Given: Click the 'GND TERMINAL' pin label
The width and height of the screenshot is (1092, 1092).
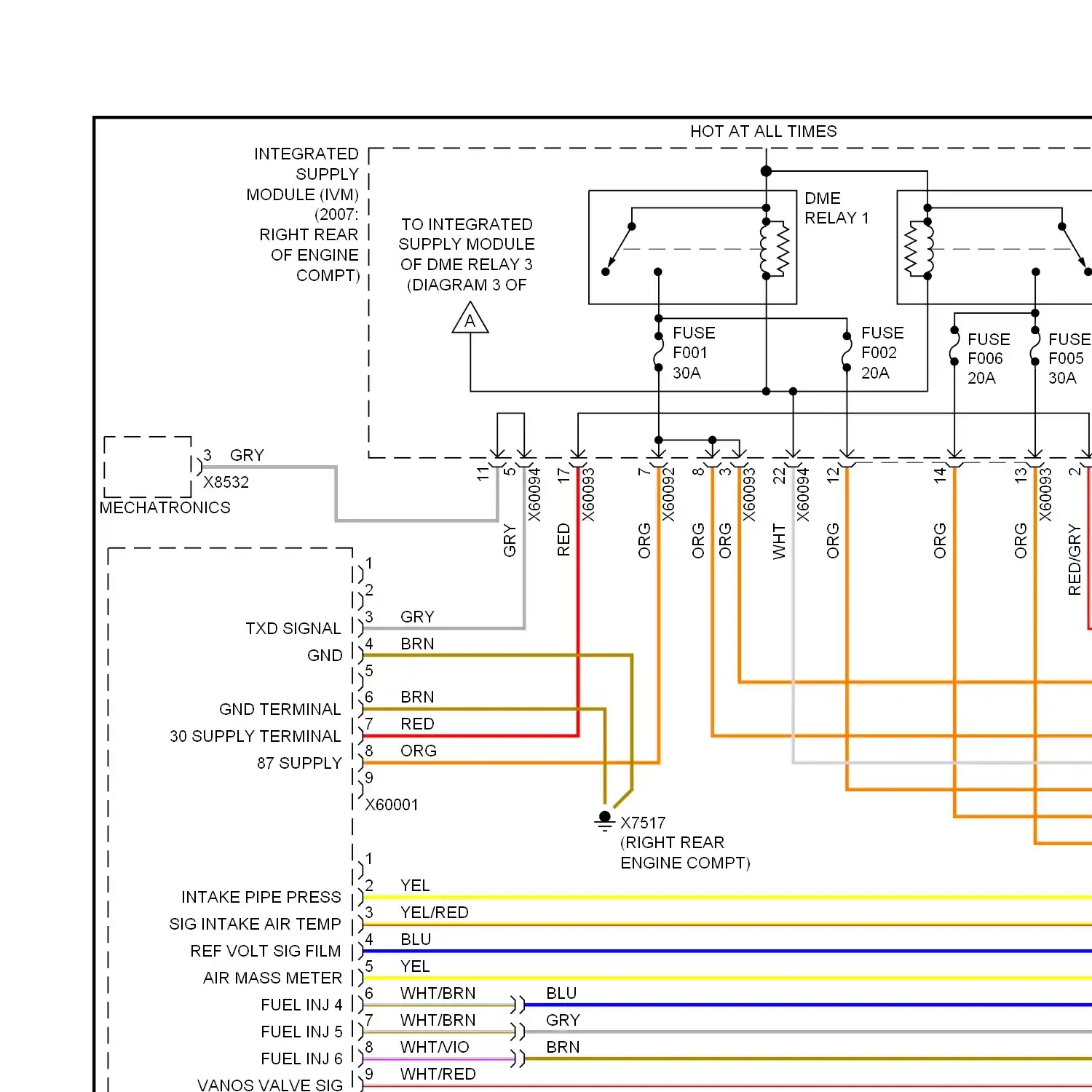Looking at the screenshot, I should click(x=280, y=709).
